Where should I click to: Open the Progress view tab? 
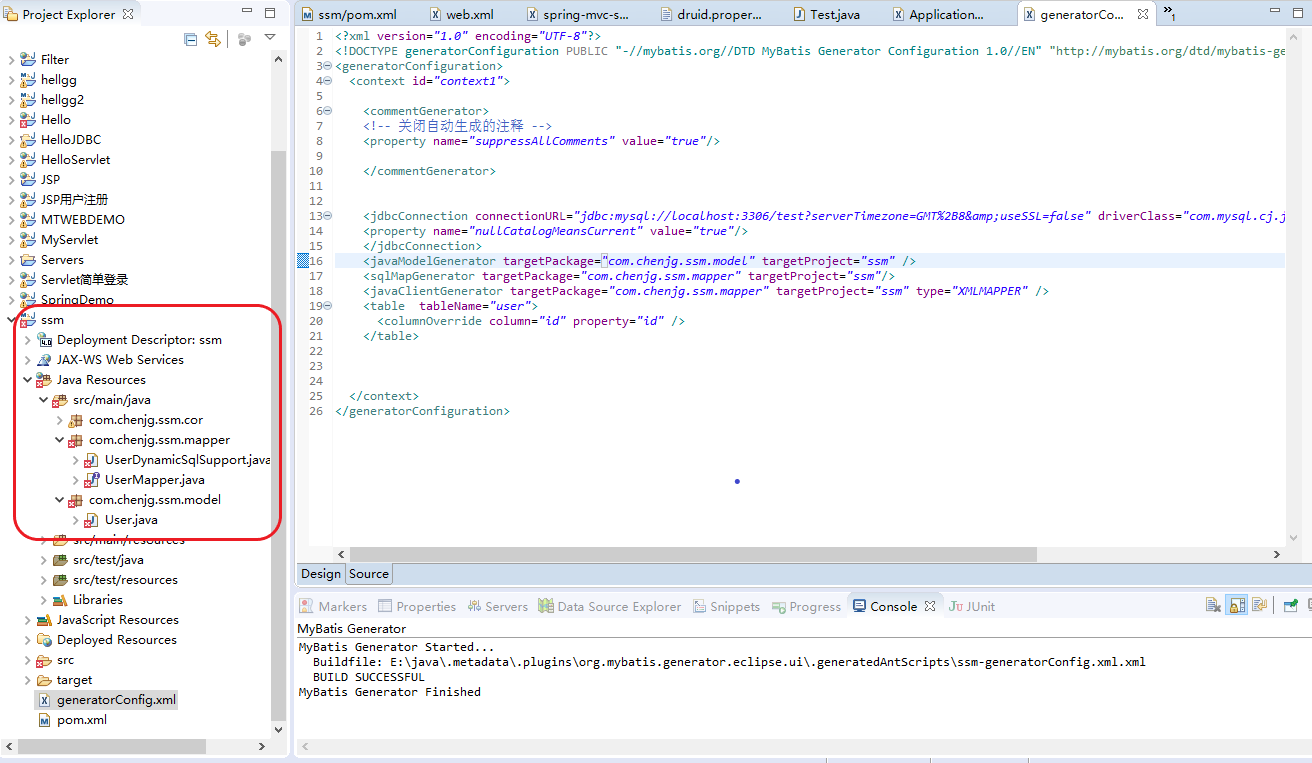tap(805, 606)
